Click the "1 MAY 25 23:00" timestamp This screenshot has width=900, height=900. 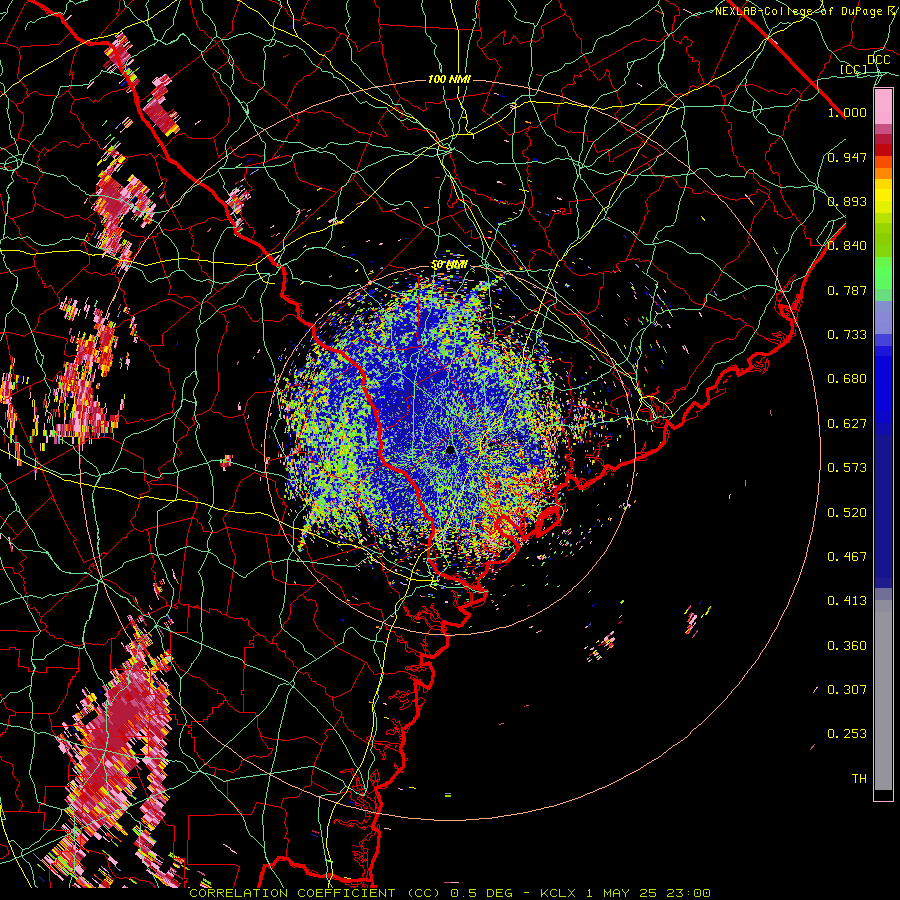(648, 893)
